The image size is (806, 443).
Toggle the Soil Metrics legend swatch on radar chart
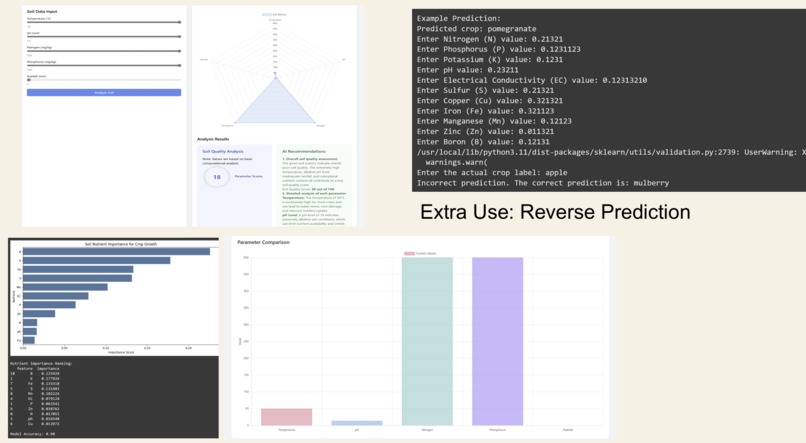266,14
